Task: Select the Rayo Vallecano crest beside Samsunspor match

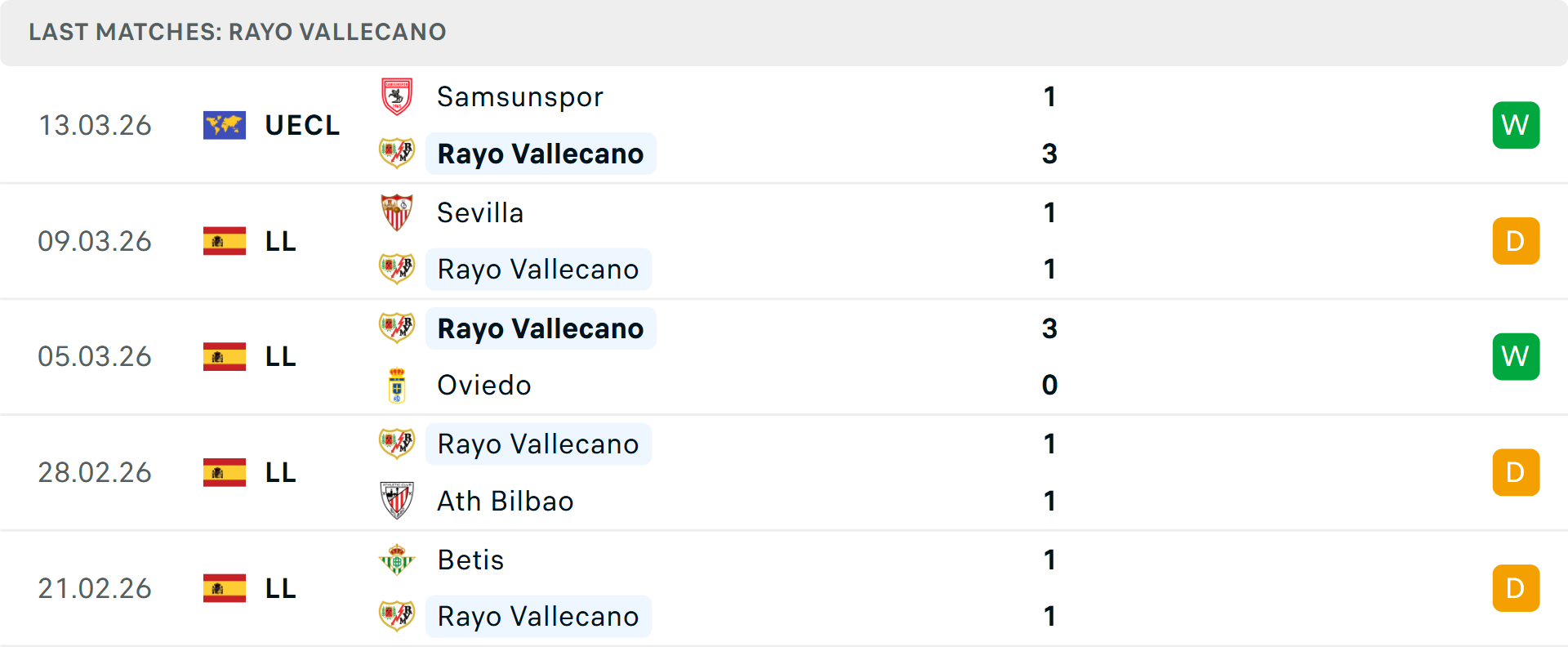Action: coord(397,154)
